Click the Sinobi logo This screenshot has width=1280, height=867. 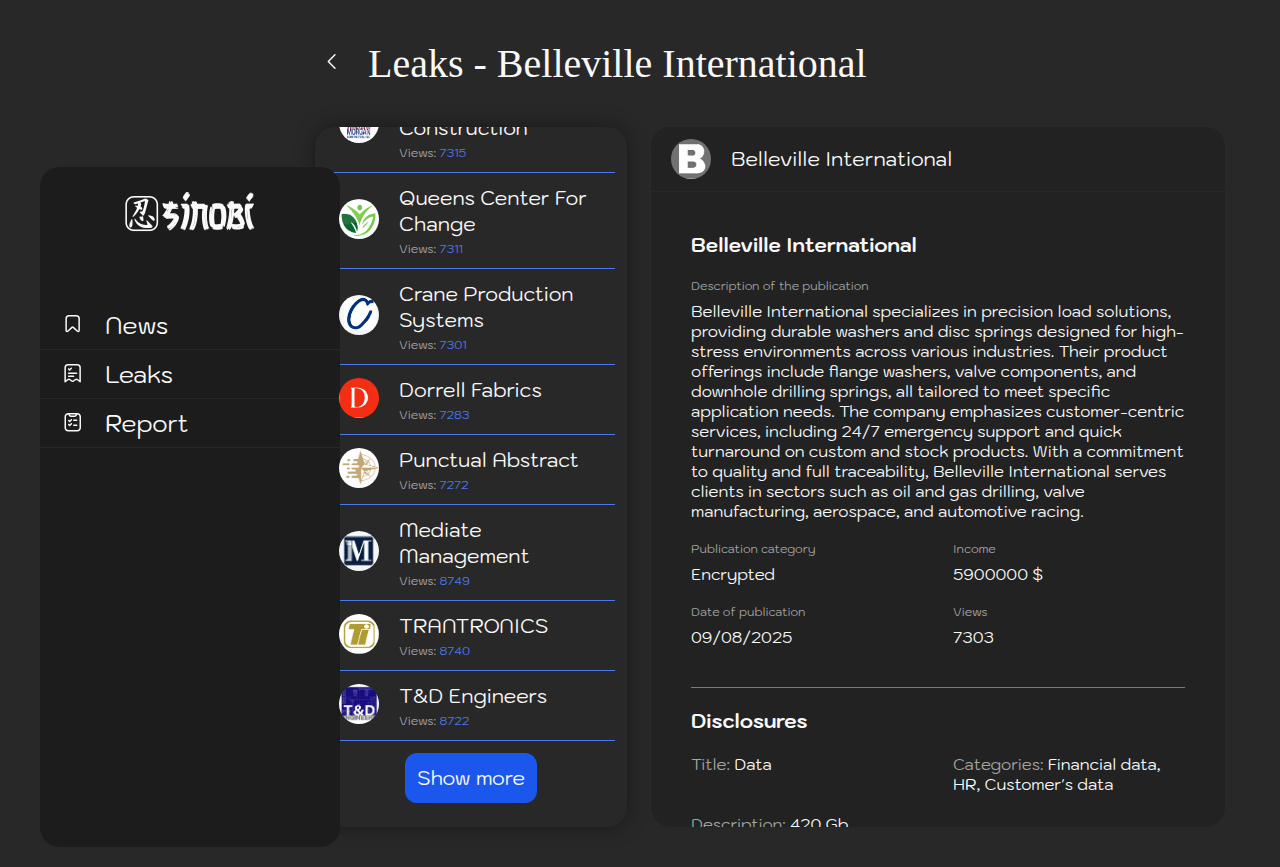(190, 213)
